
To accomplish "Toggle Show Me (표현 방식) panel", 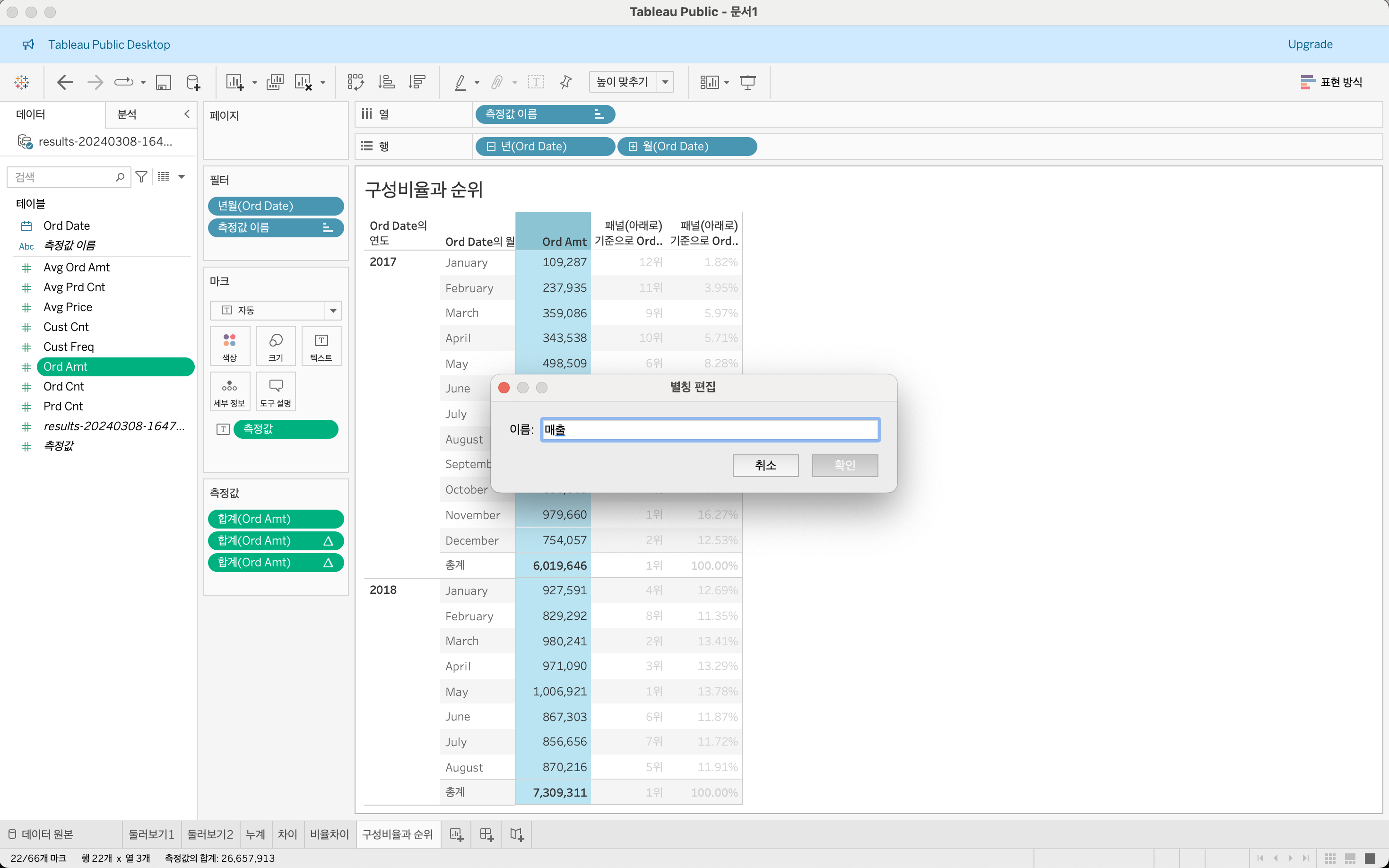I will coord(1332,82).
